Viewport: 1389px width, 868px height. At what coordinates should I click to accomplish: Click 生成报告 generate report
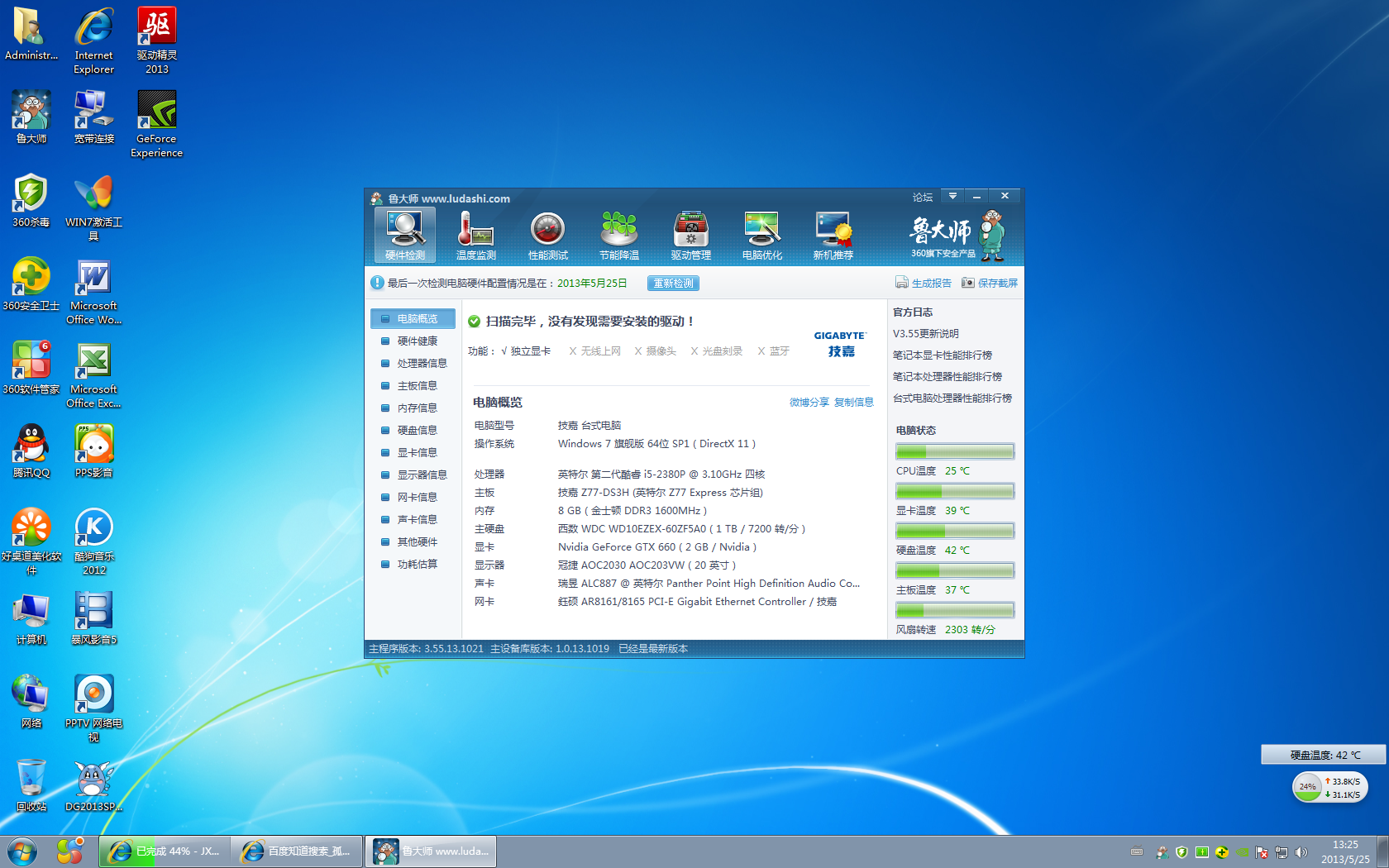pyautogui.click(x=924, y=283)
